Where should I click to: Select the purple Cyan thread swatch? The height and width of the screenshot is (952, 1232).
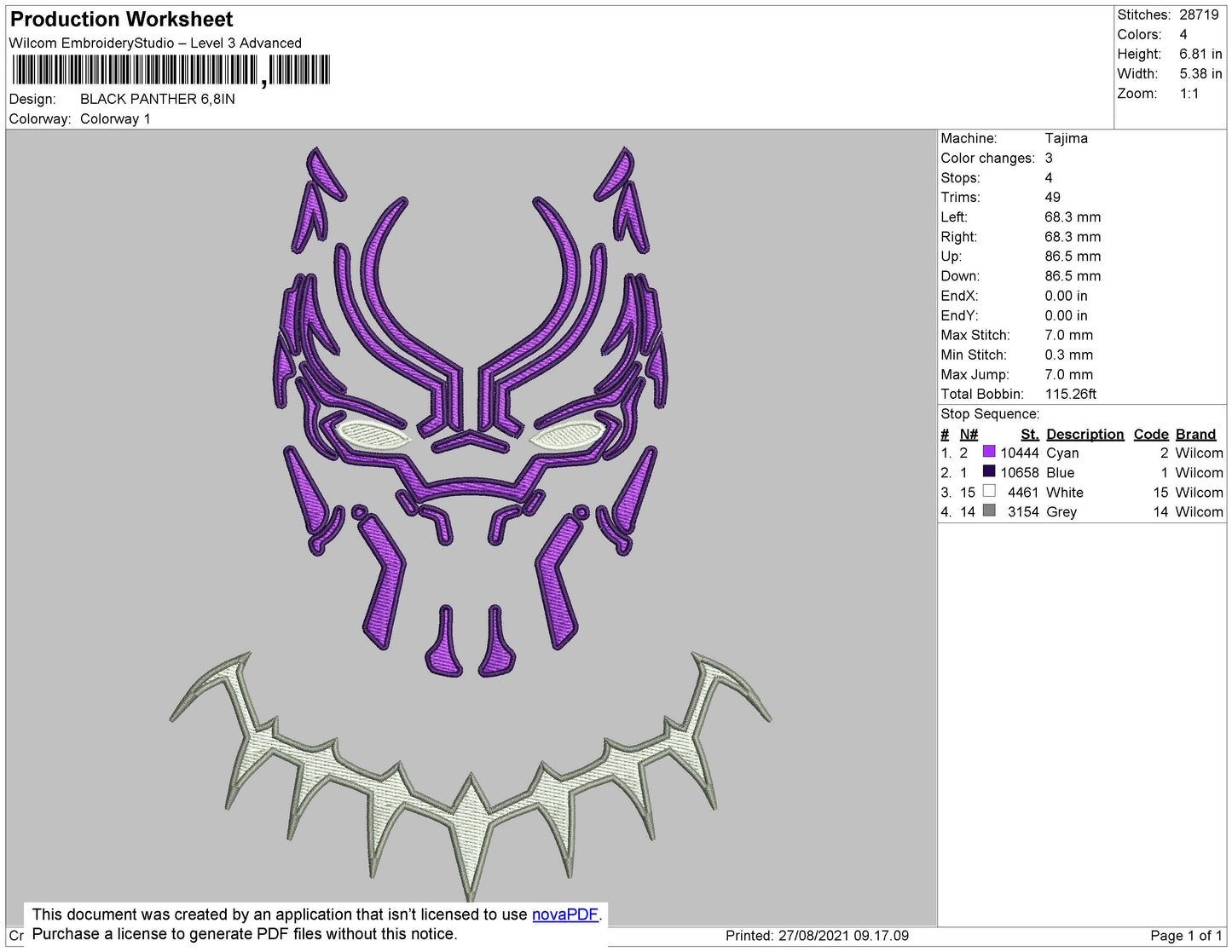[x=989, y=452]
